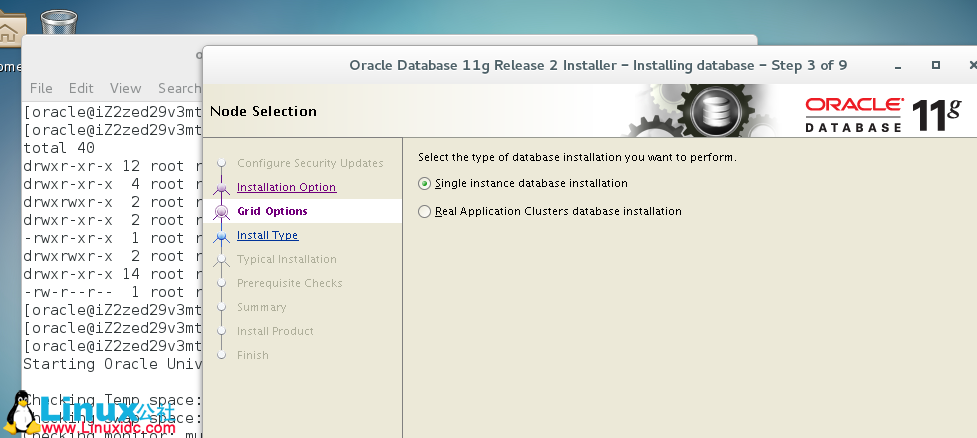Click 'Starting Oracle Univ' terminal line
Screen dimensions: 977x438
(112, 364)
